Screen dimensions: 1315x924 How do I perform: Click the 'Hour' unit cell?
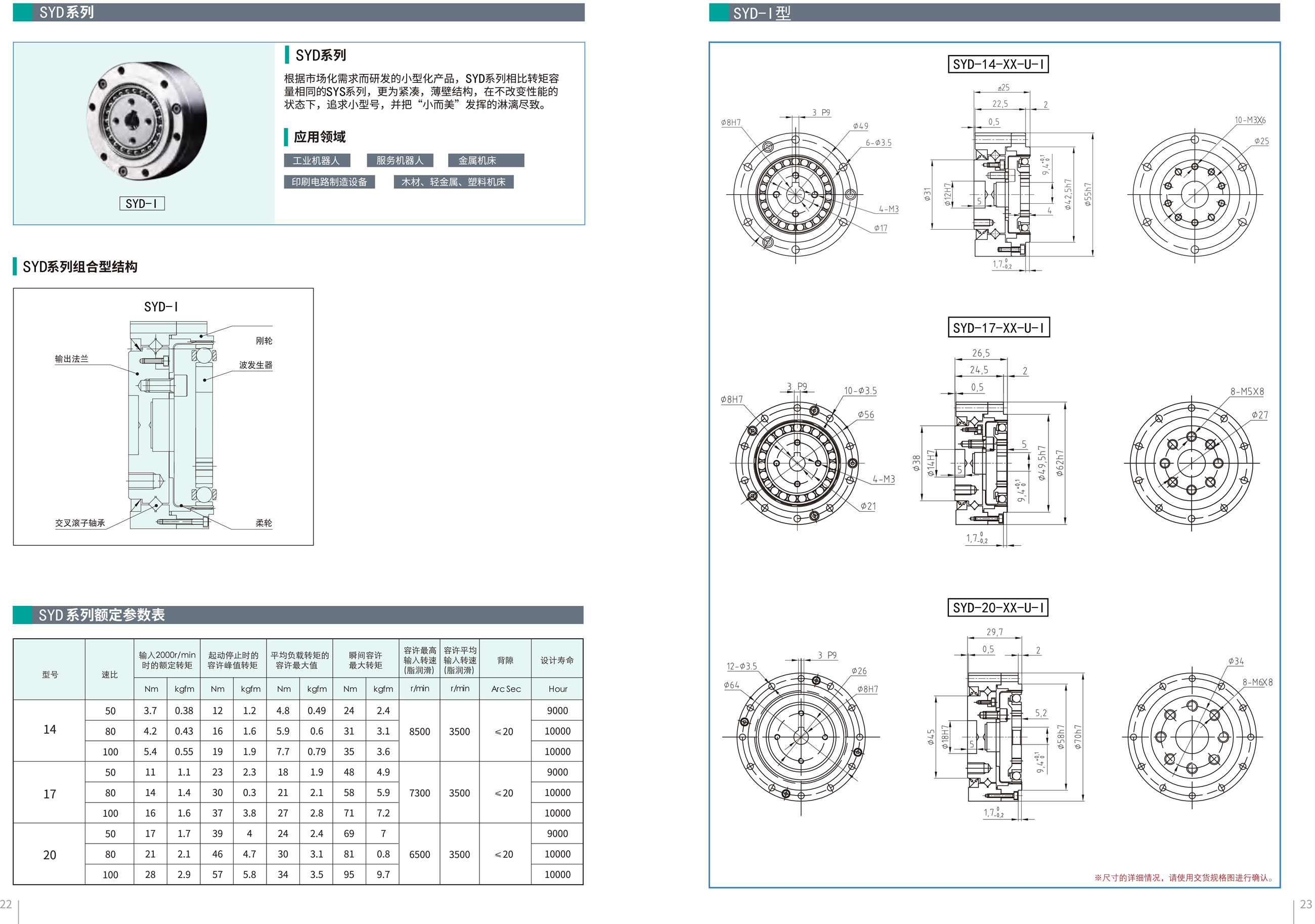tap(557, 689)
